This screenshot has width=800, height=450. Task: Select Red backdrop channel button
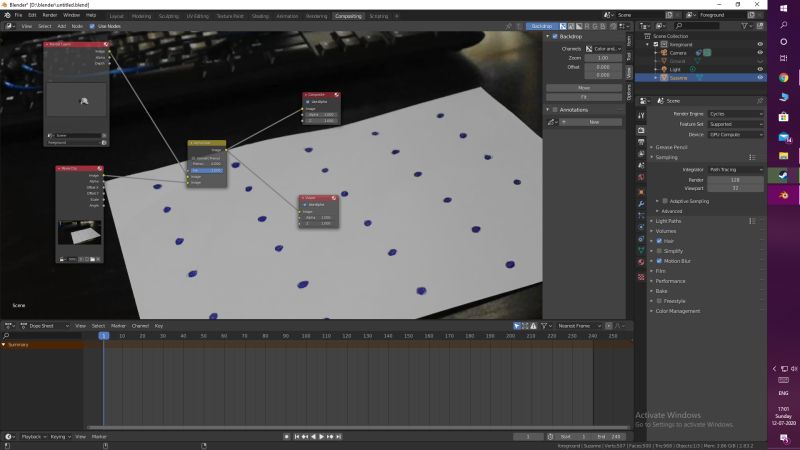(x=587, y=26)
